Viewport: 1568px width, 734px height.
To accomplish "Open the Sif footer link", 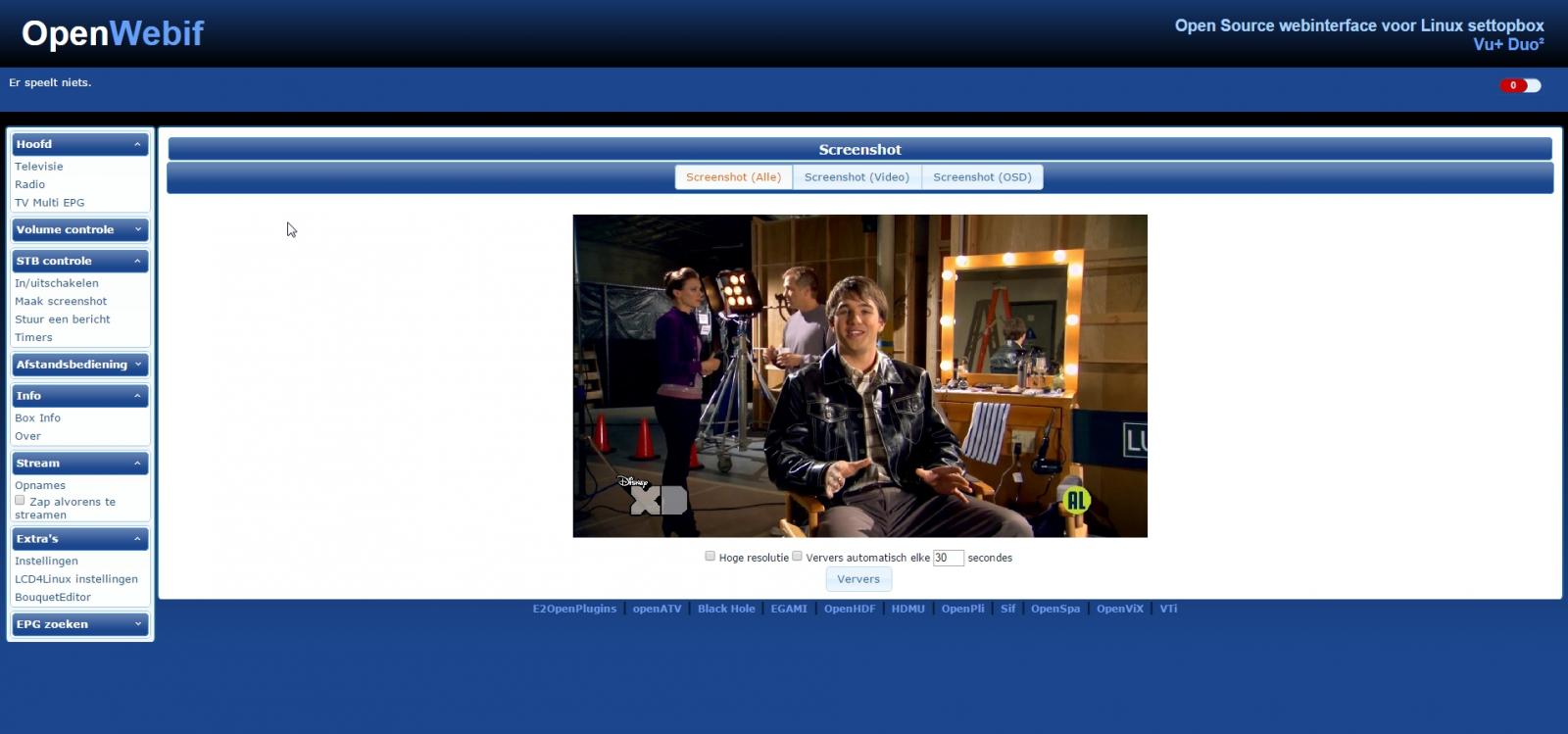I will 1007,609.
